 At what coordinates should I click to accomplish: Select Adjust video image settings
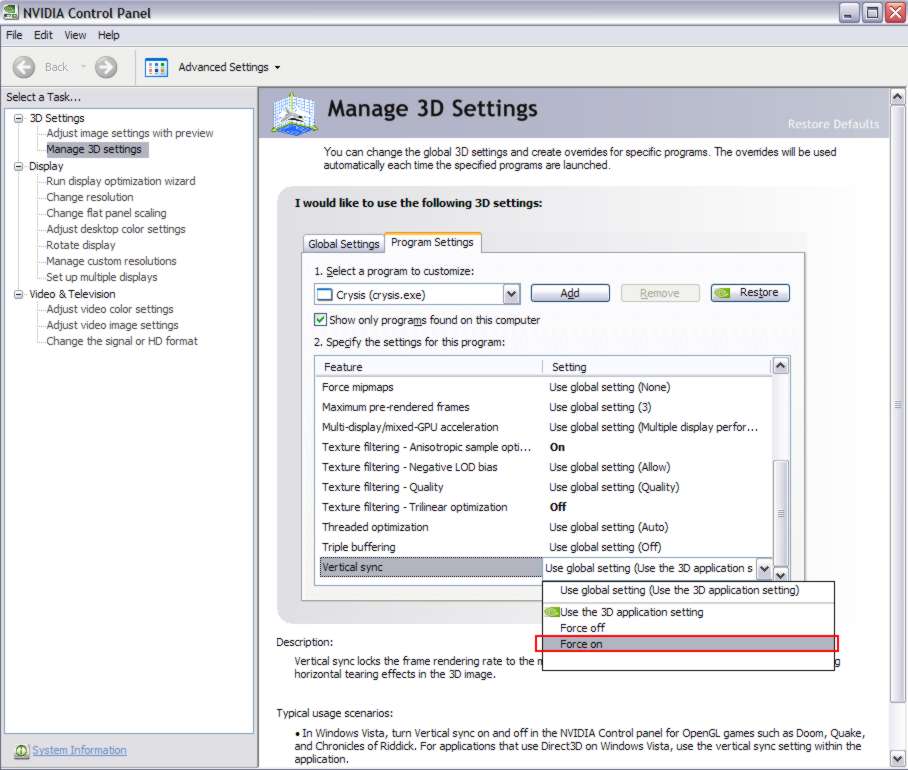(112, 325)
